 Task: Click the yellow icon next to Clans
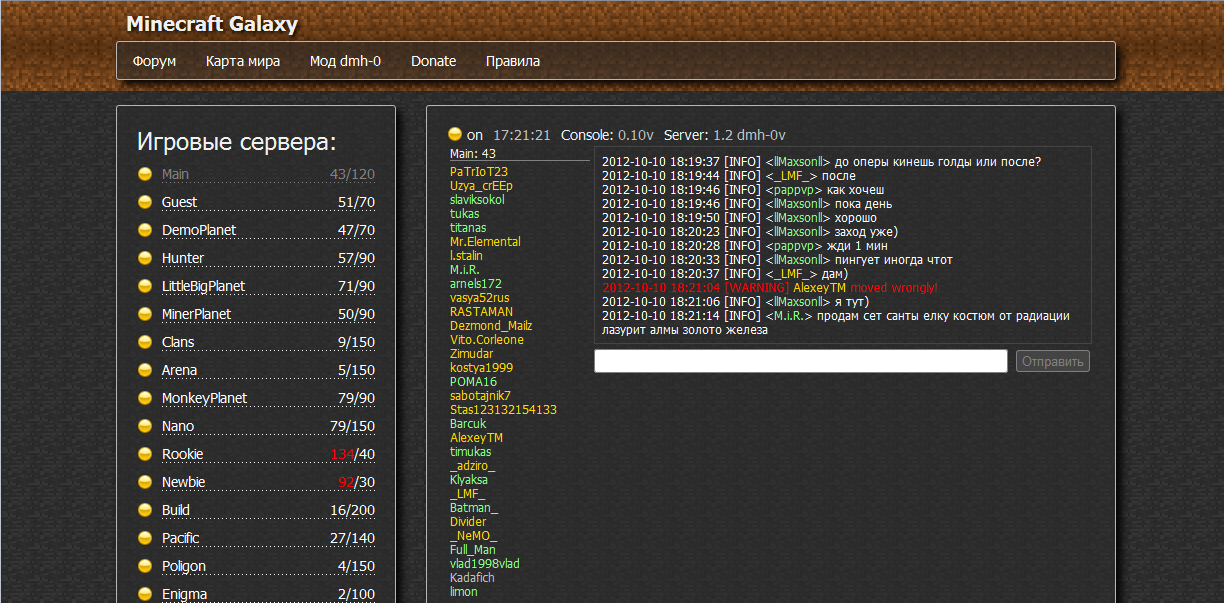pos(145,342)
